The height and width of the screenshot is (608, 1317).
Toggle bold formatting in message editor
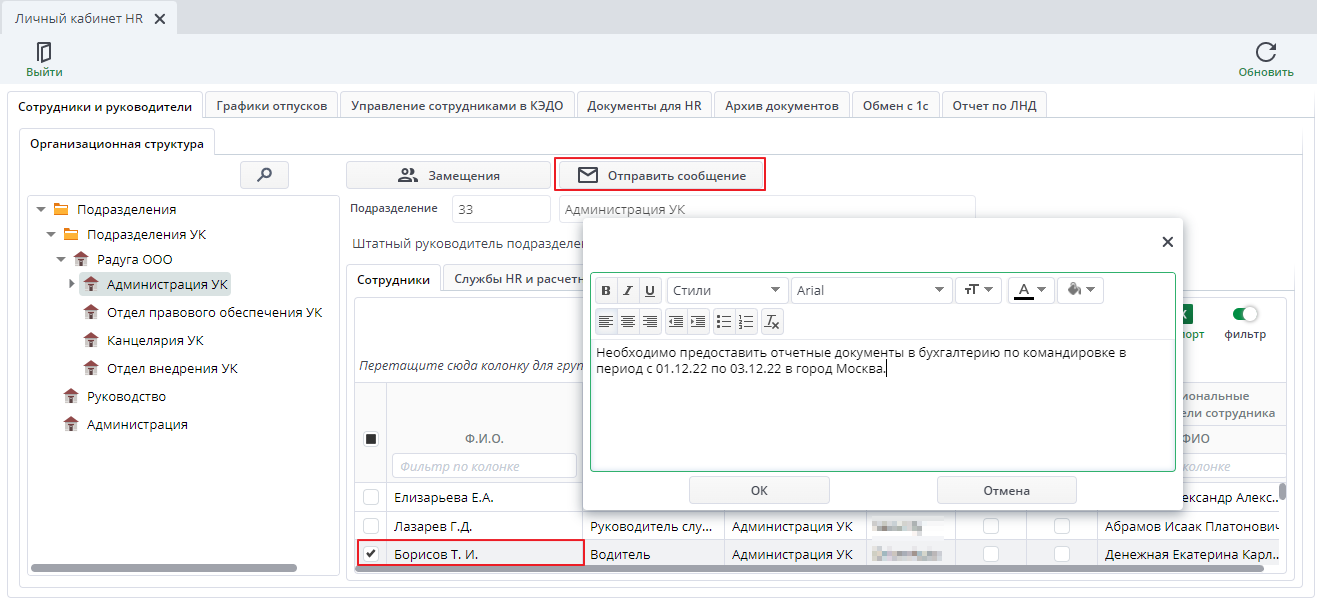[606, 291]
